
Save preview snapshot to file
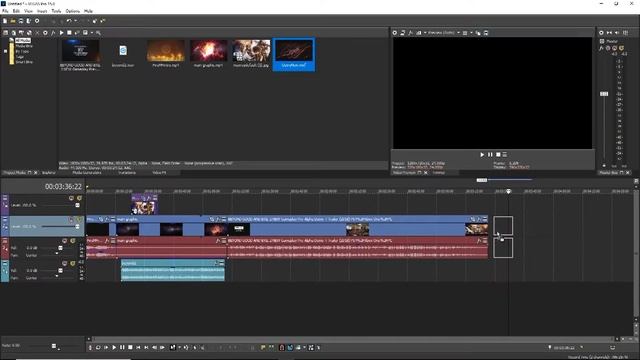[x=486, y=33]
